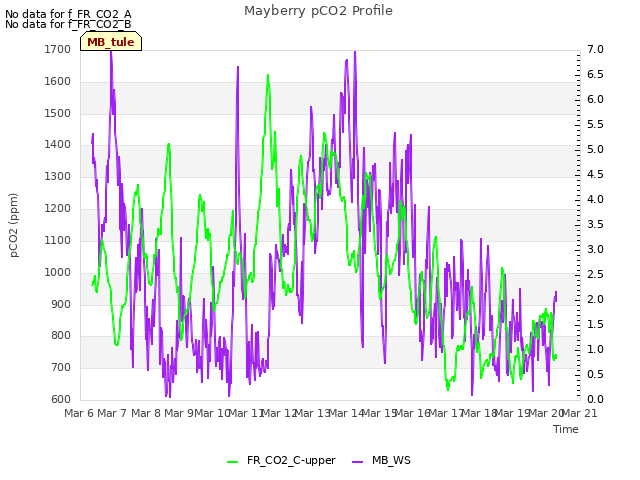Viewport: 640px width, 480px height.
Task: Click the 5.5 tick on right axis
Action: (596, 124)
